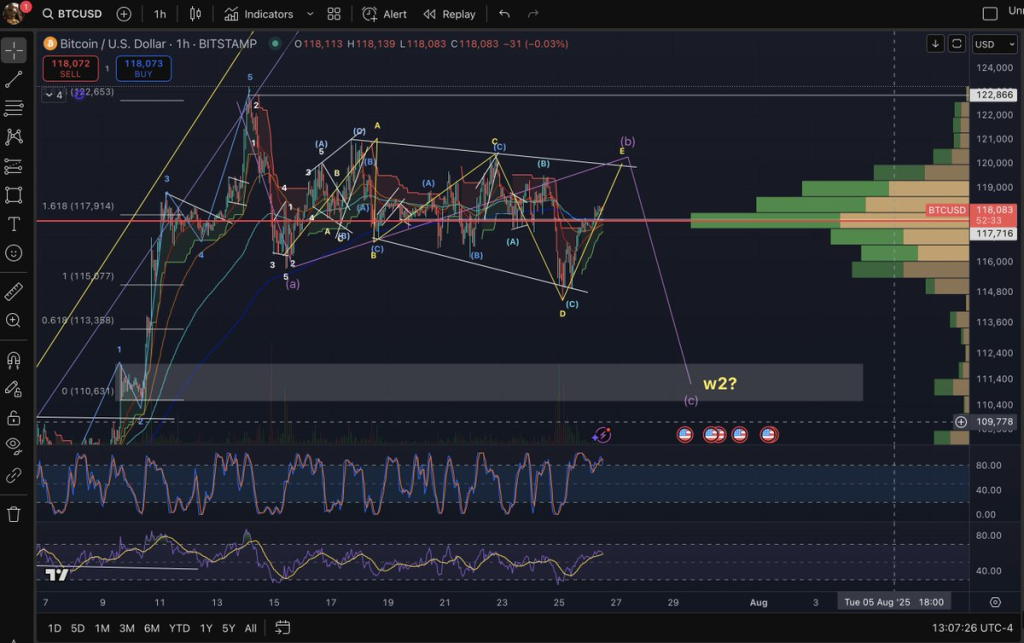Select the 1Y date range
The width and height of the screenshot is (1024, 643).
206,628
